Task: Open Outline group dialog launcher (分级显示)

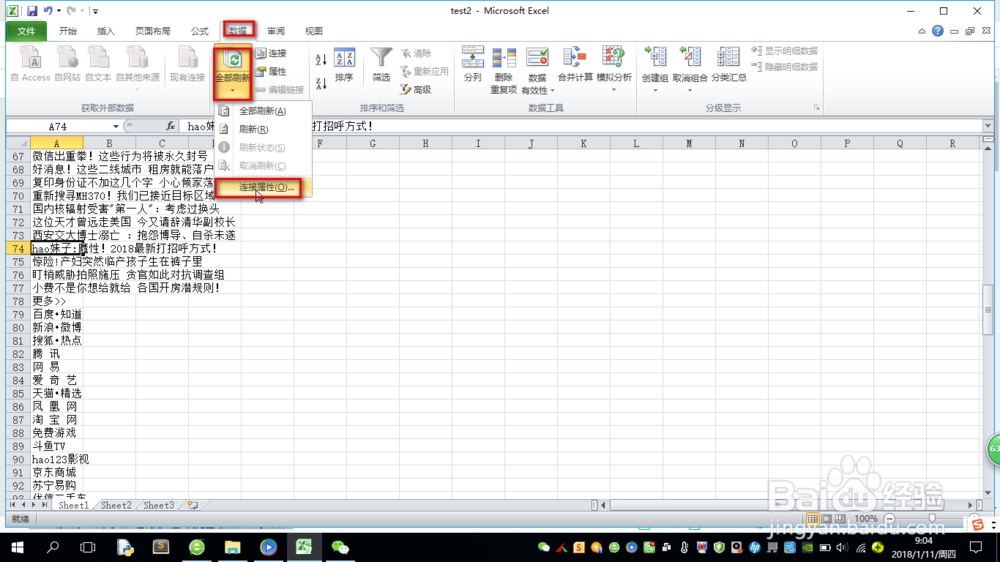Action: (816, 108)
